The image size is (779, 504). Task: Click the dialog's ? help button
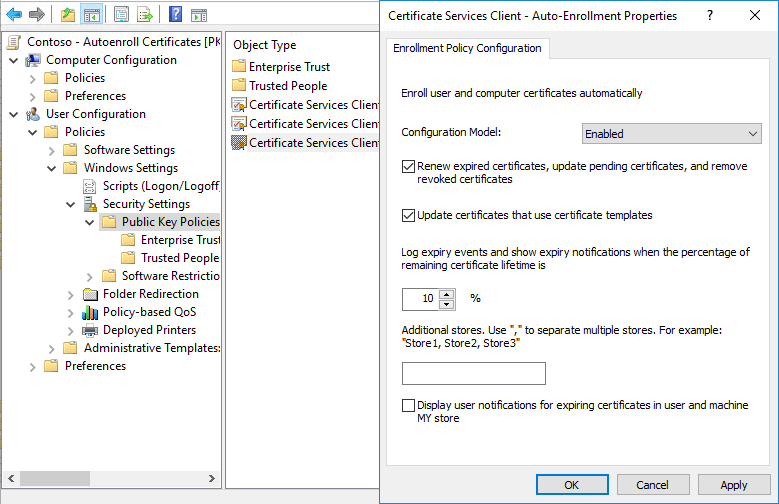[x=710, y=15]
